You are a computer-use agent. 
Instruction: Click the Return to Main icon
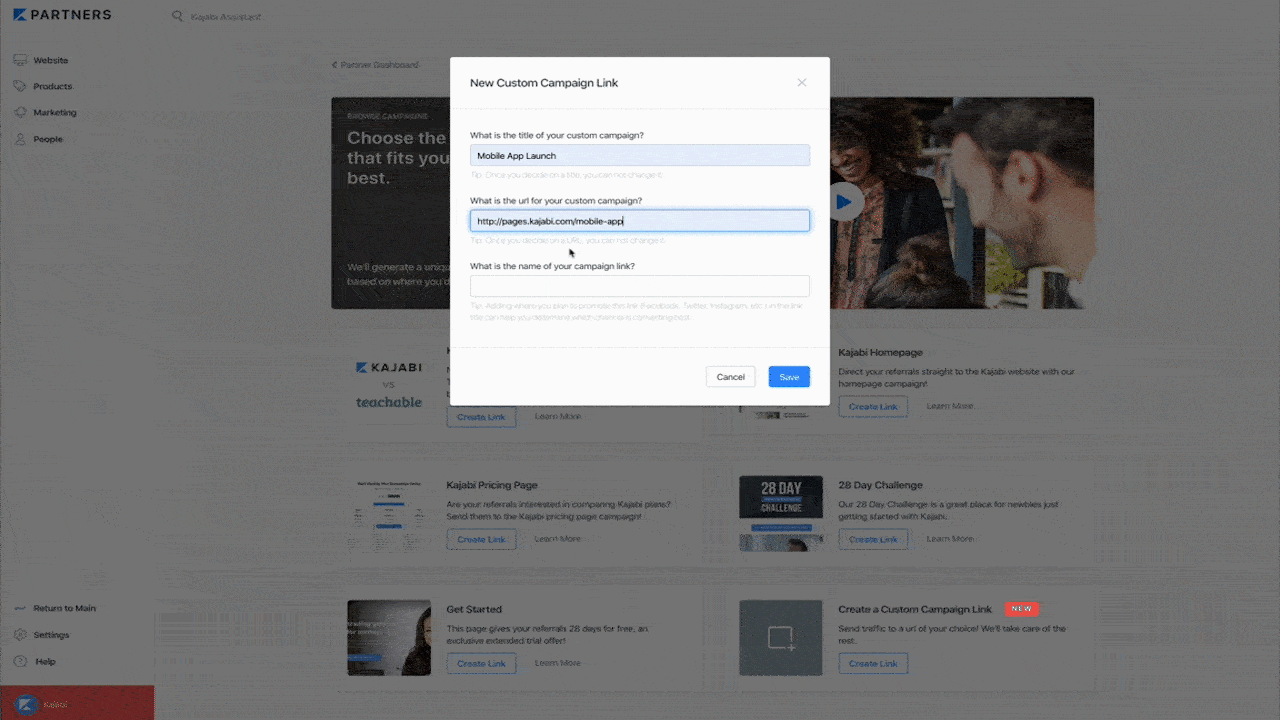[x=20, y=608]
